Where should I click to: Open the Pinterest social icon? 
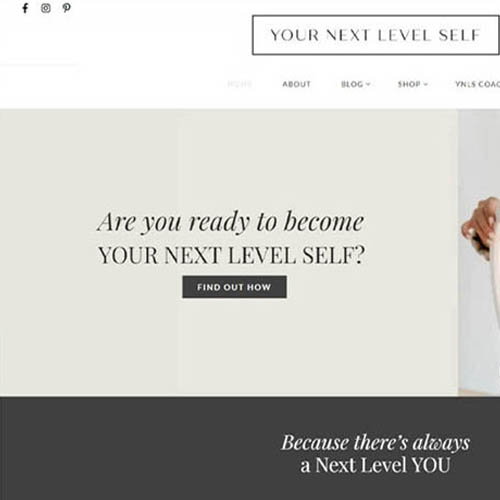67,8
